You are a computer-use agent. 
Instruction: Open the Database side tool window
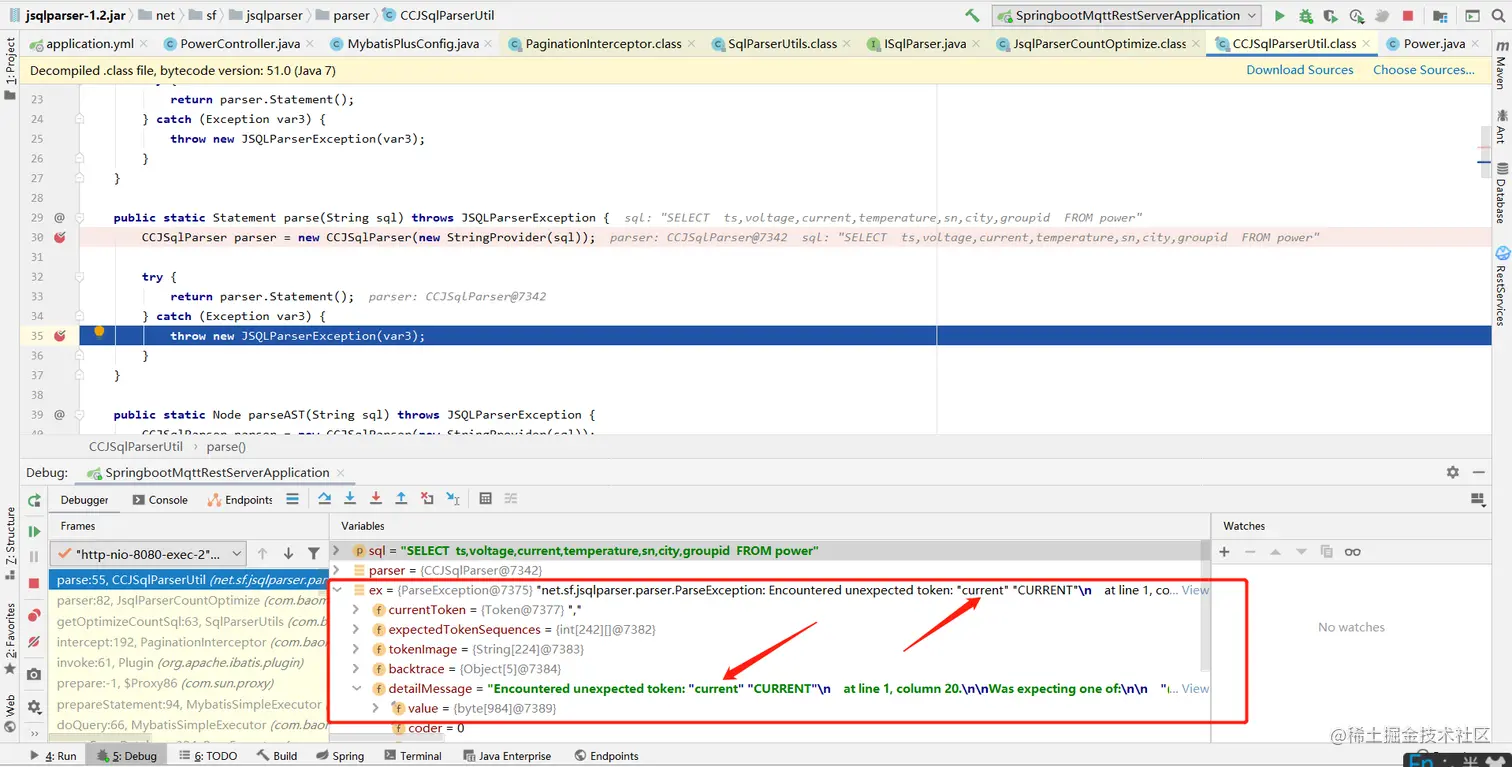[1500, 193]
